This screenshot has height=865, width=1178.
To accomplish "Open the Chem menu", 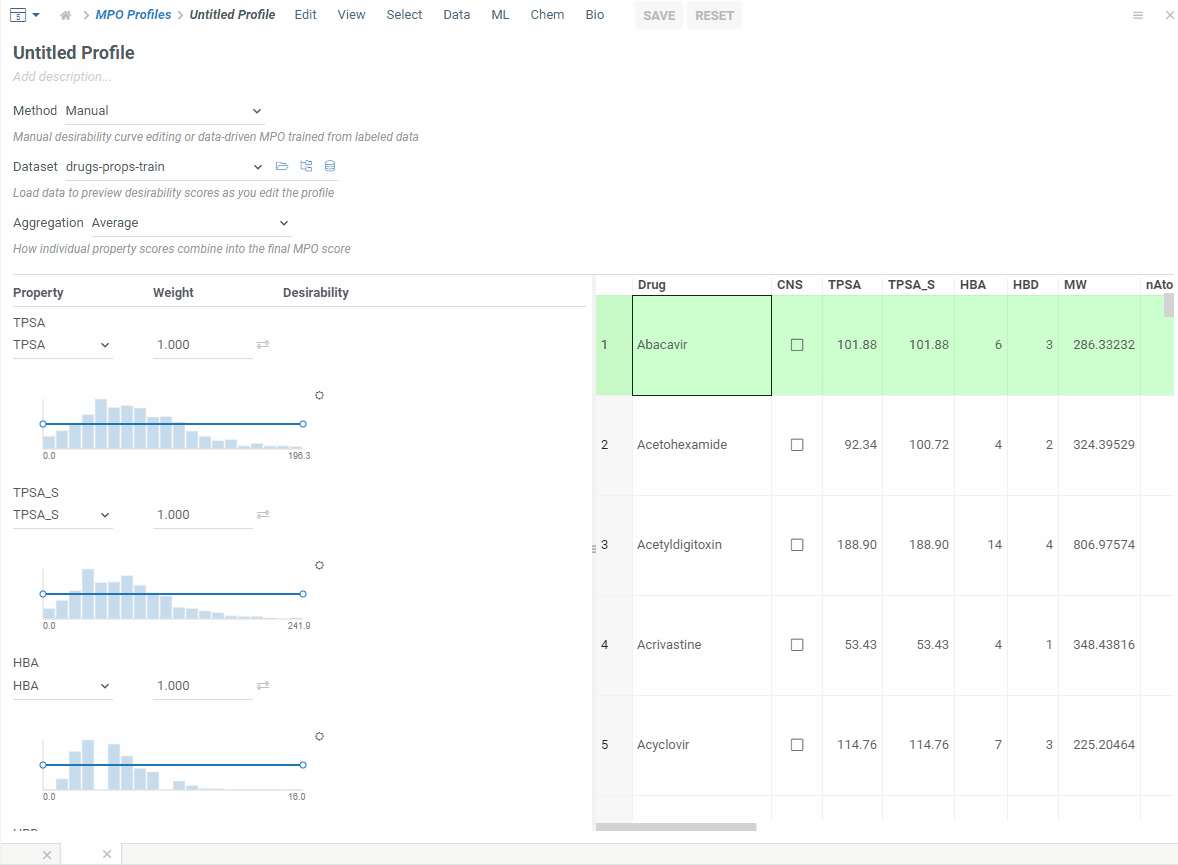I will click(547, 15).
